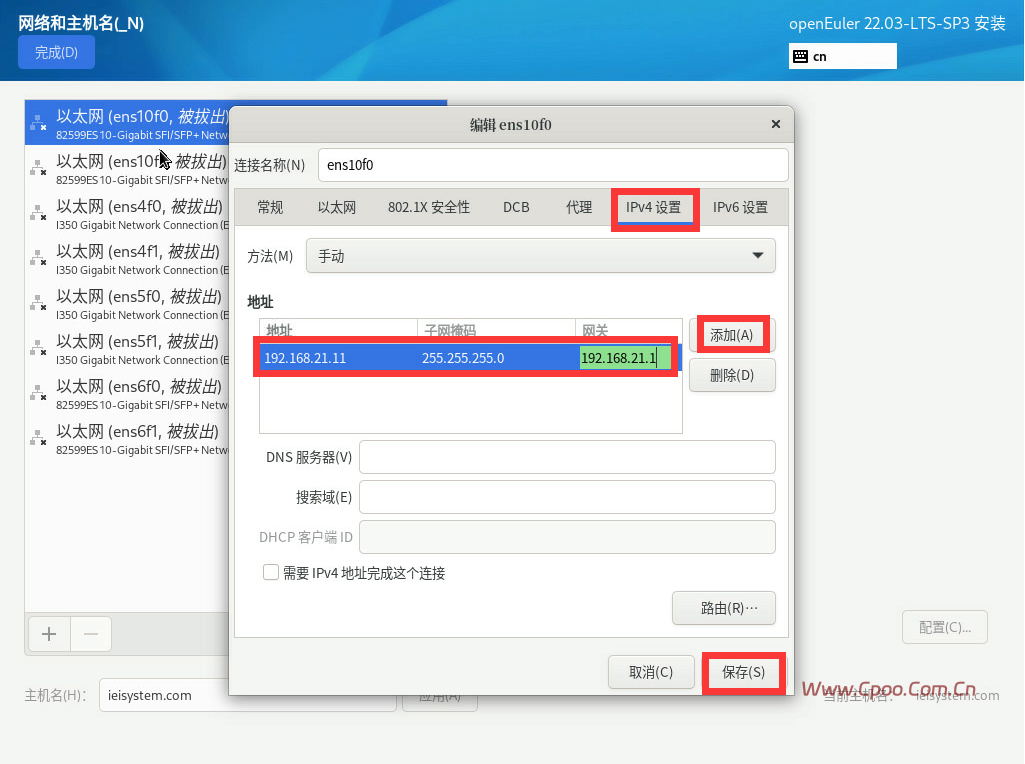Select 以太网 (ens10f0, 被拔出) in list
This screenshot has height=764, width=1025.
(x=127, y=123)
